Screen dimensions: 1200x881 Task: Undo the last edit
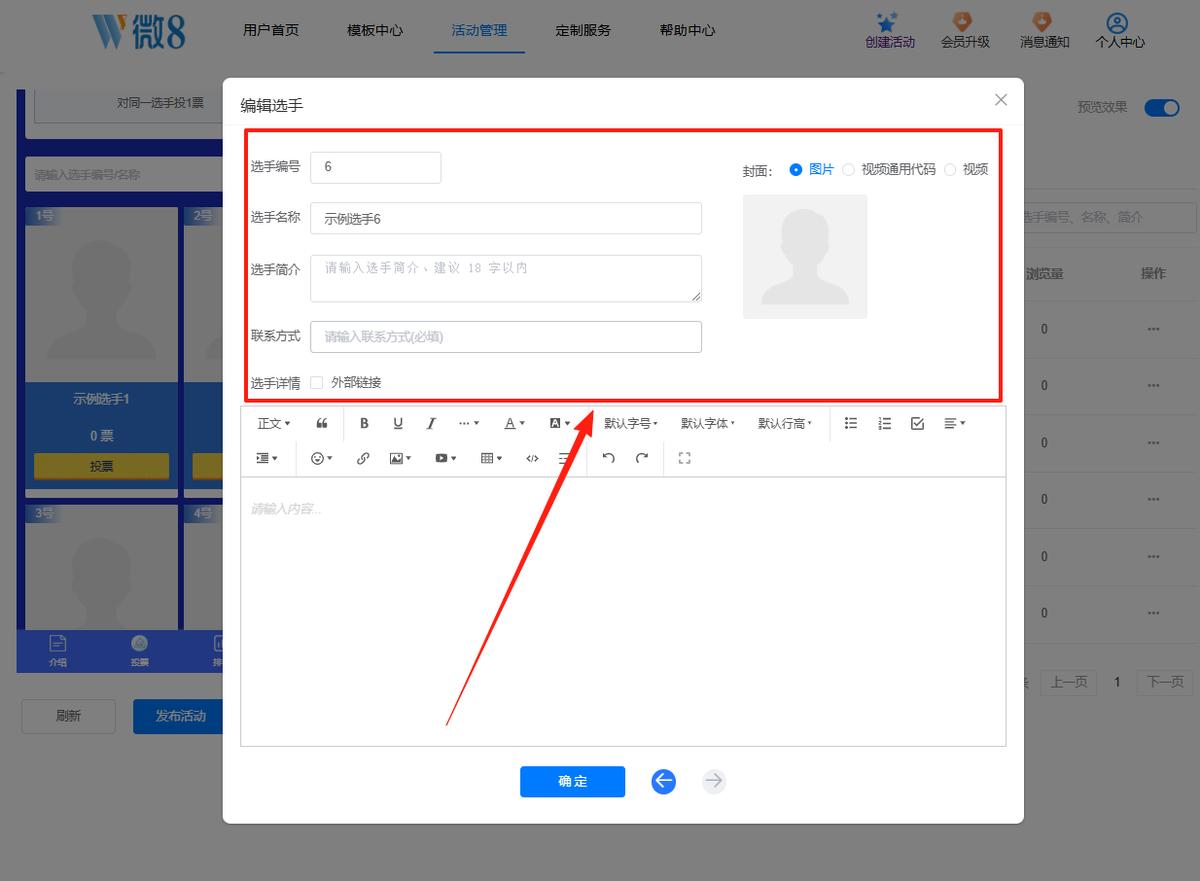[x=608, y=458]
